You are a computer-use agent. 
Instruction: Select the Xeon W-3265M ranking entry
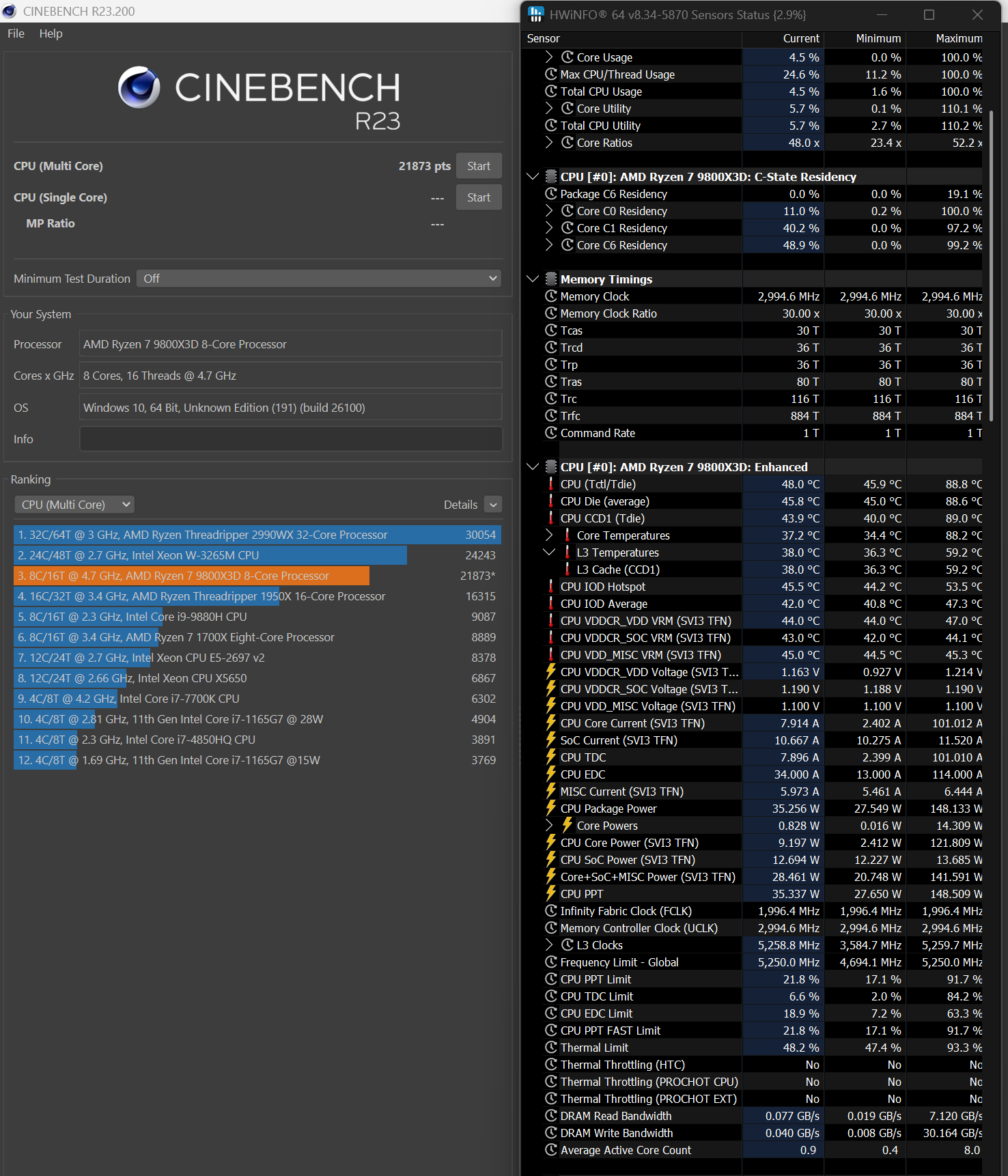pyautogui.click(x=257, y=555)
